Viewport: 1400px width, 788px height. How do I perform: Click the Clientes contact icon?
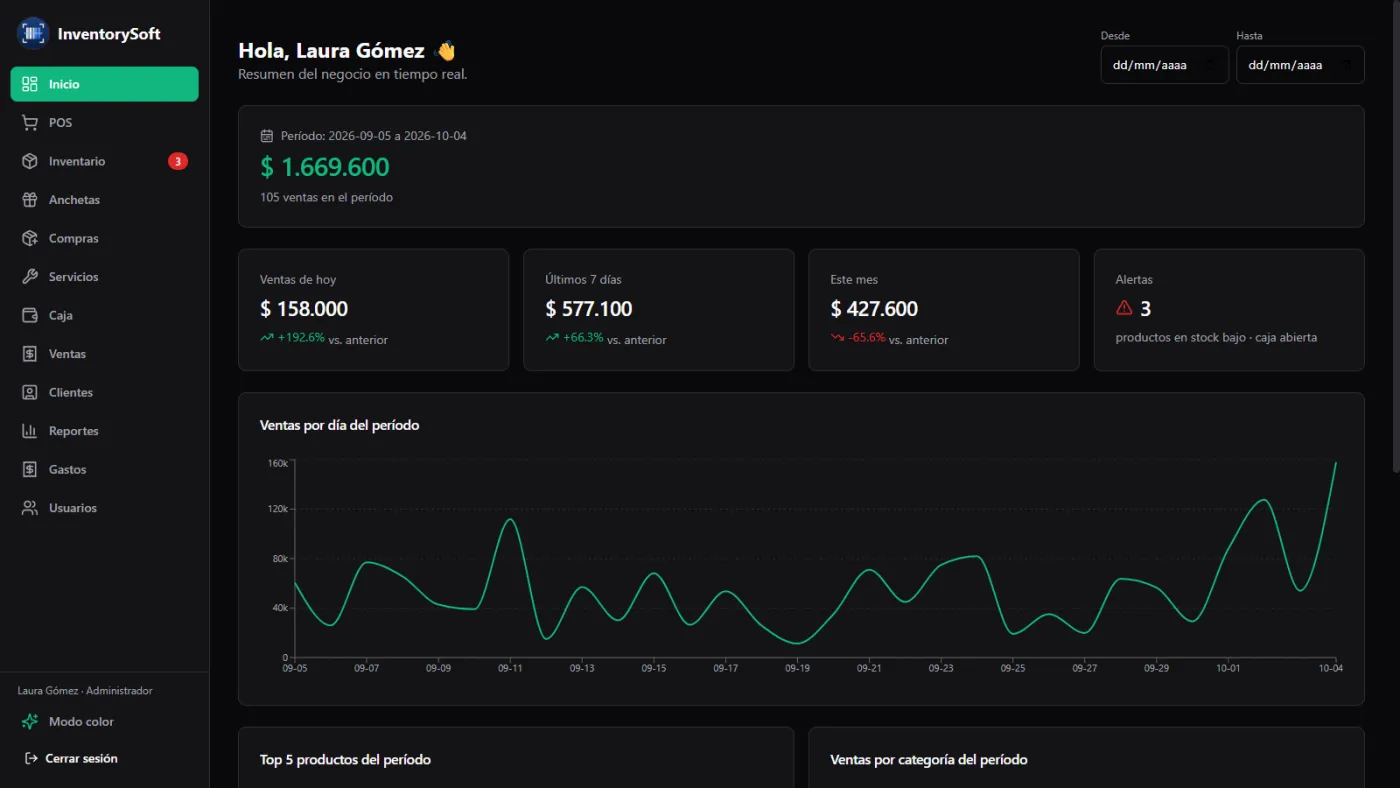click(30, 392)
